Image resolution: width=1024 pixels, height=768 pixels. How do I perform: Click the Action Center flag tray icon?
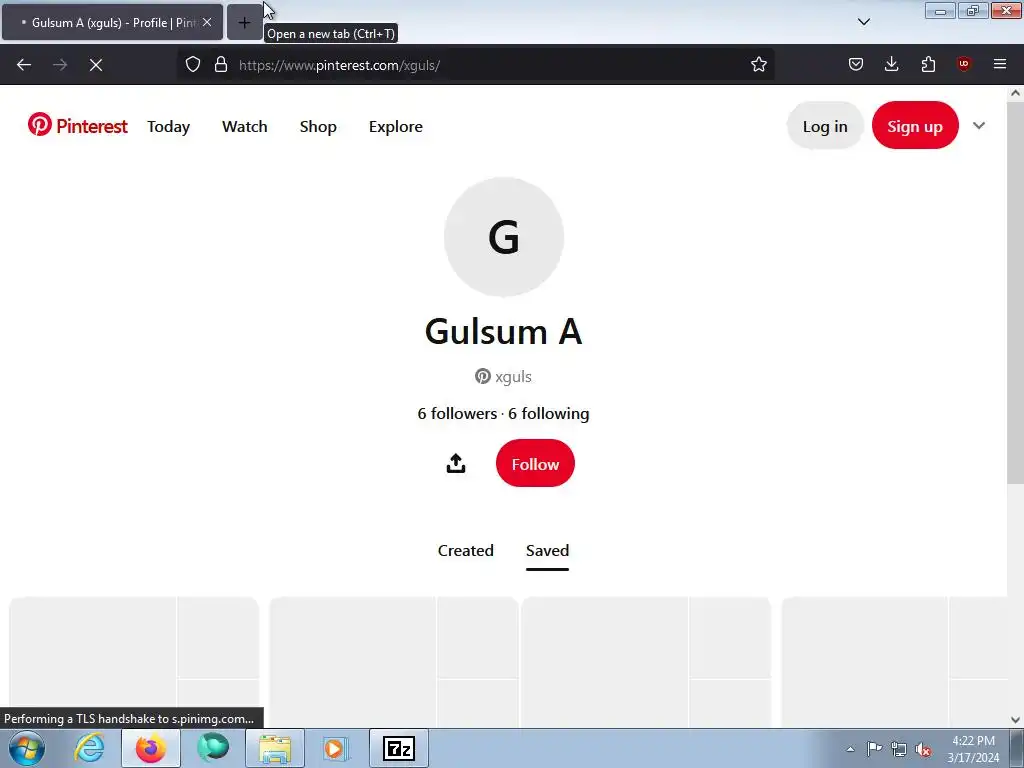click(874, 748)
